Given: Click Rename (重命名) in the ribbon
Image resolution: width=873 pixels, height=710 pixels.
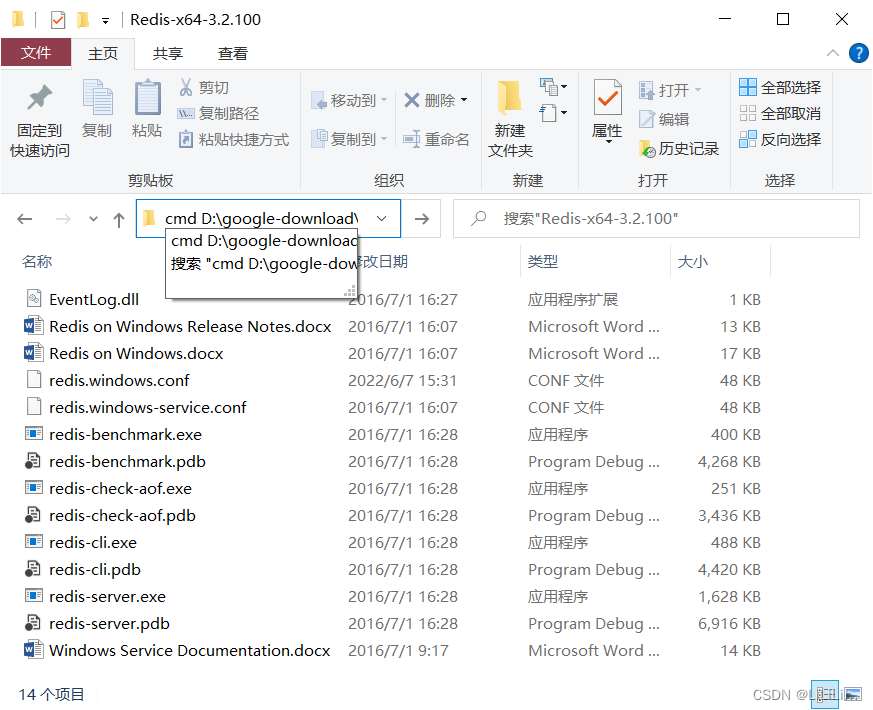Looking at the screenshot, I should coord(436,139).
